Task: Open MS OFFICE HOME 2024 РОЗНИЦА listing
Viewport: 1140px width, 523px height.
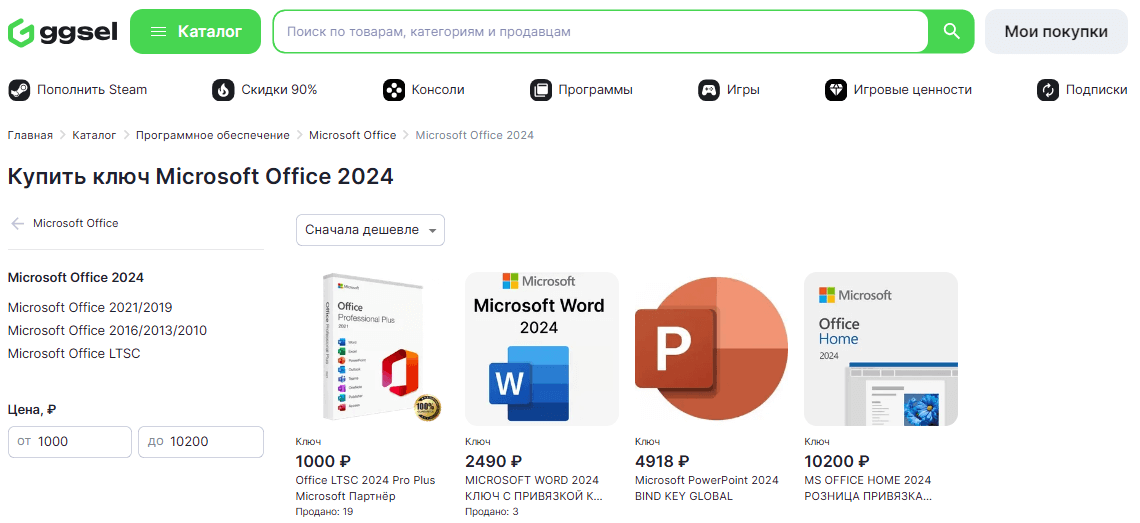Action: 868,488
